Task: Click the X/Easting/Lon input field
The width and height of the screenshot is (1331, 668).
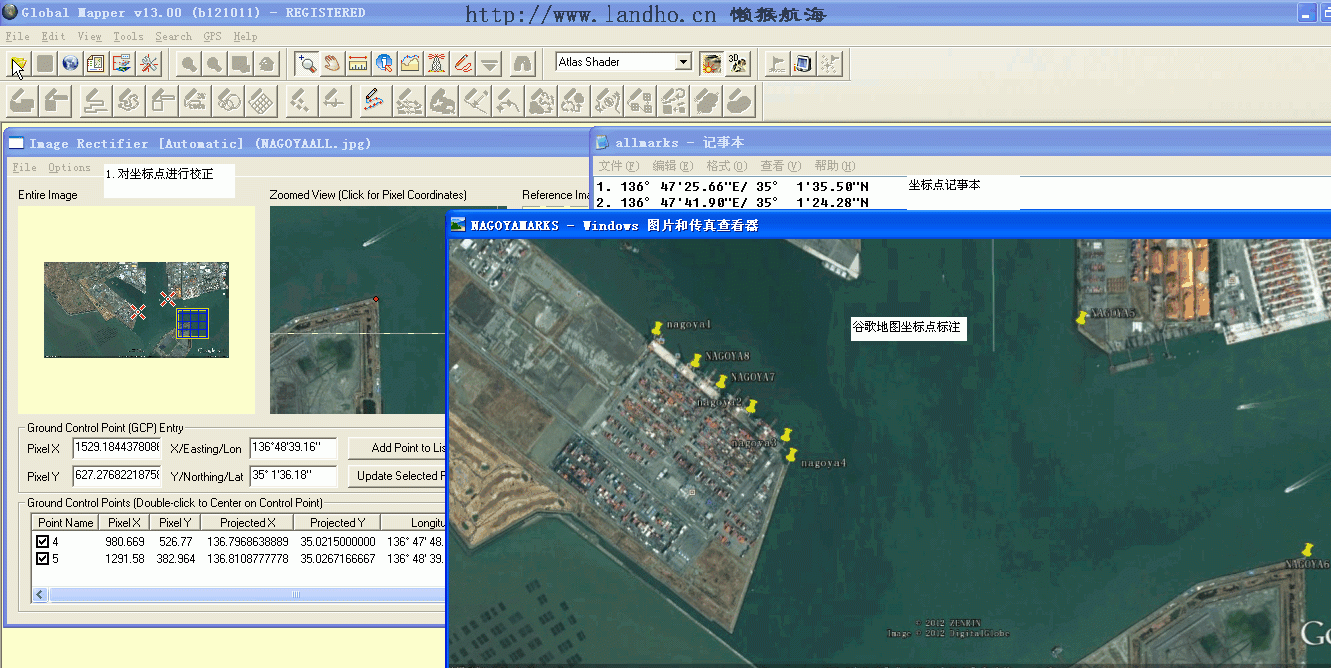Action: [x=293, y=447]
